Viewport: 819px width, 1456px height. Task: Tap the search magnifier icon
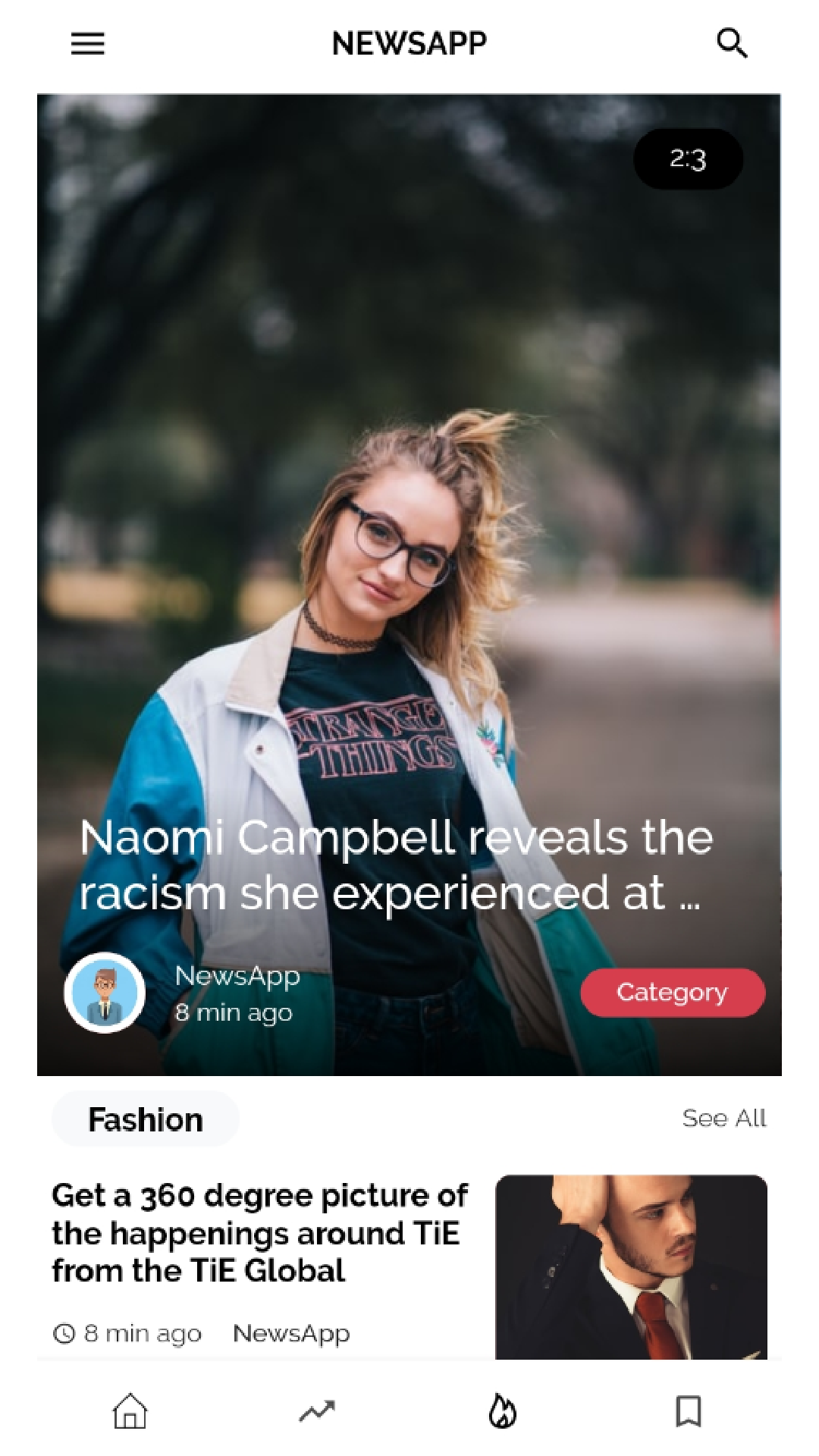[732, 43]
